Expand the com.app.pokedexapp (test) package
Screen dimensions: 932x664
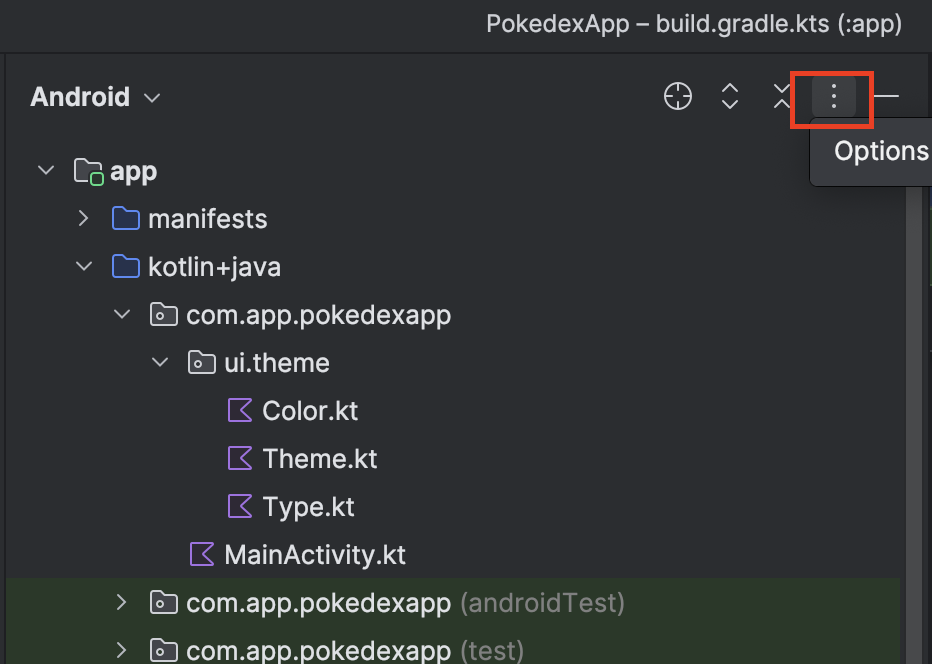click(x=122, y=650)
